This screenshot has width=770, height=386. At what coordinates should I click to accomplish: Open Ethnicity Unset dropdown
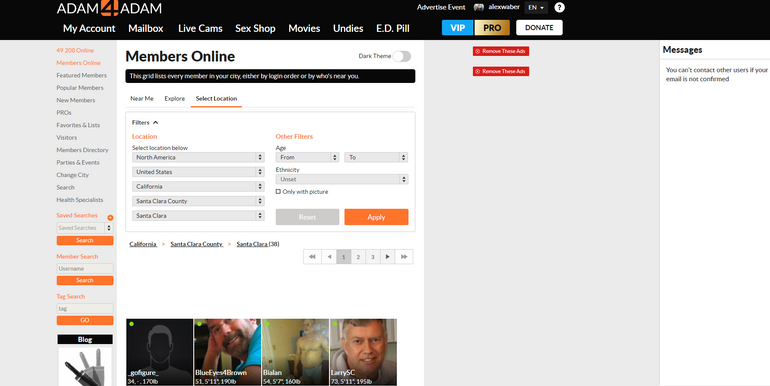342,179
